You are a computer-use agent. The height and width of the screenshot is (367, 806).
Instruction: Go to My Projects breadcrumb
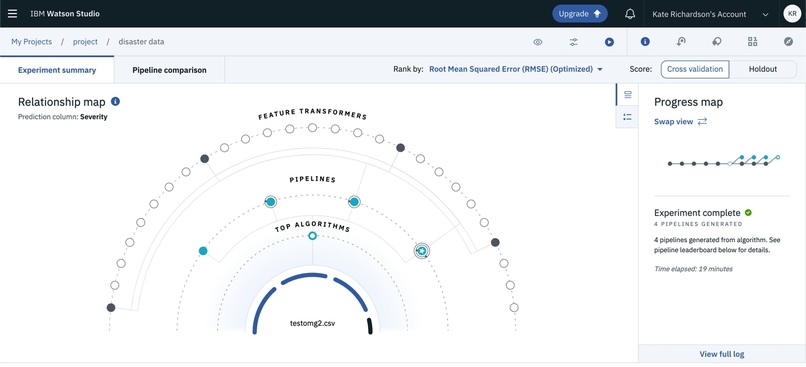pyautogui.click(x=31, y=42)
